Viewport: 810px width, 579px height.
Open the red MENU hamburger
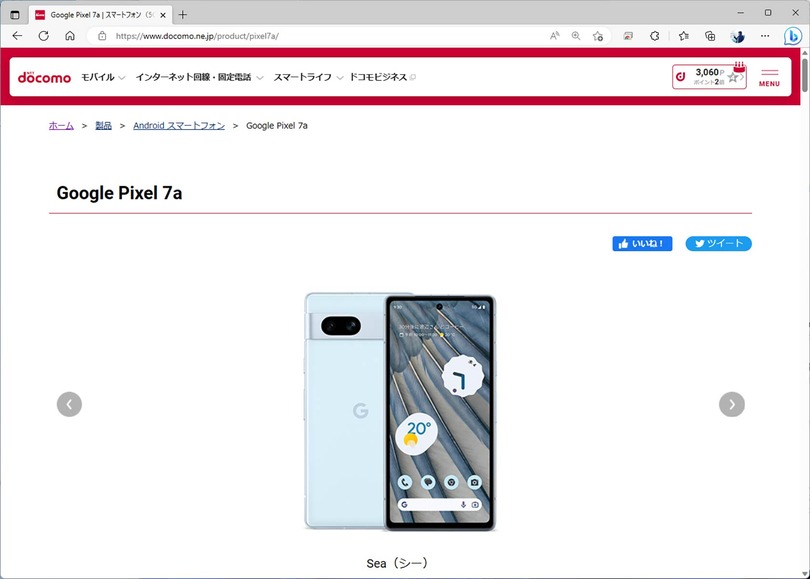[x=769, y=77]
